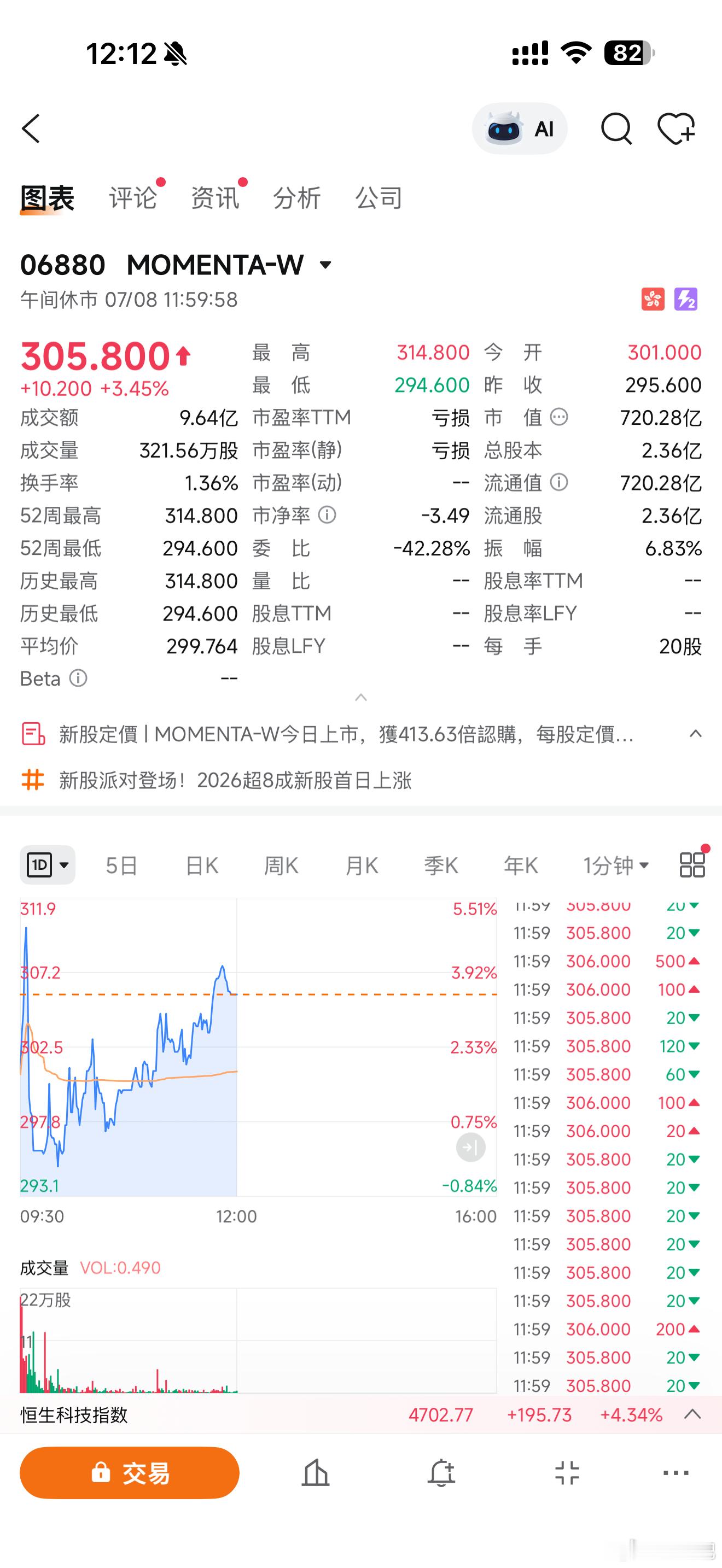
Task: Open the more options three-dots icon
Action: coord(676,1473)
